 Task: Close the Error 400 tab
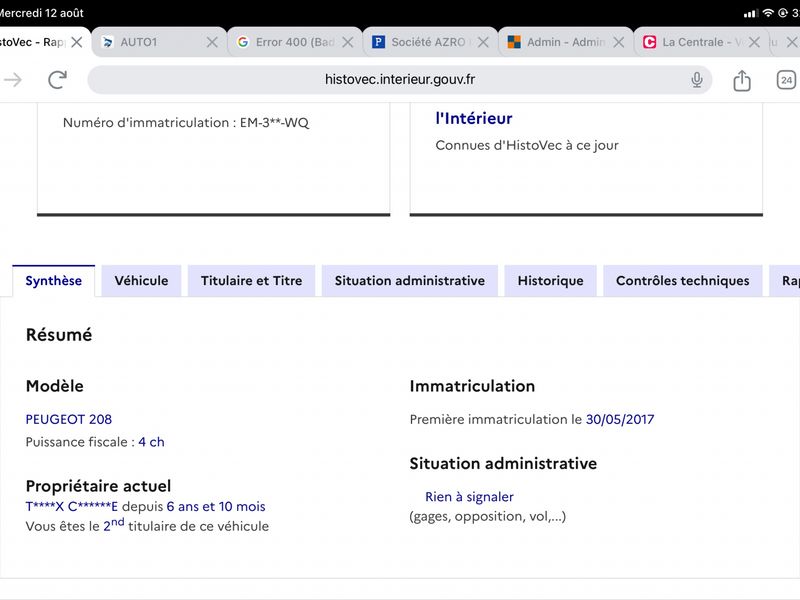347,42
